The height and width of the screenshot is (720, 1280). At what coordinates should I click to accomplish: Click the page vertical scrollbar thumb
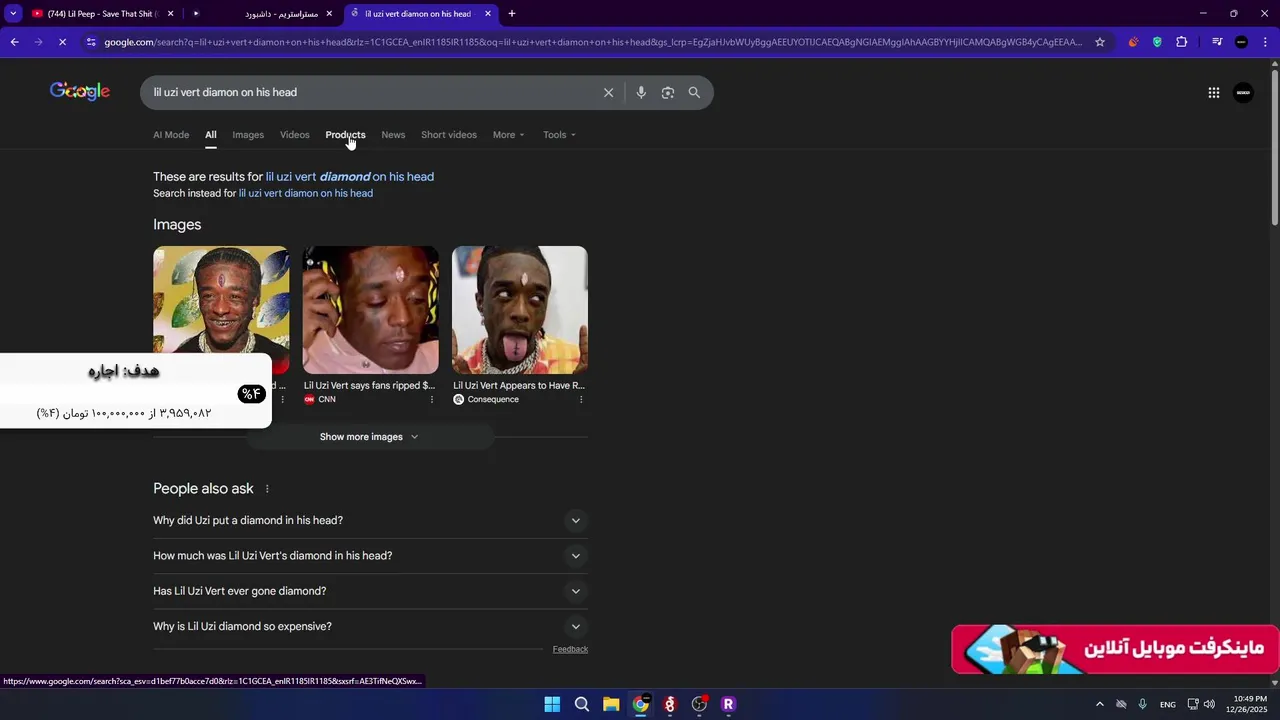1274,147
